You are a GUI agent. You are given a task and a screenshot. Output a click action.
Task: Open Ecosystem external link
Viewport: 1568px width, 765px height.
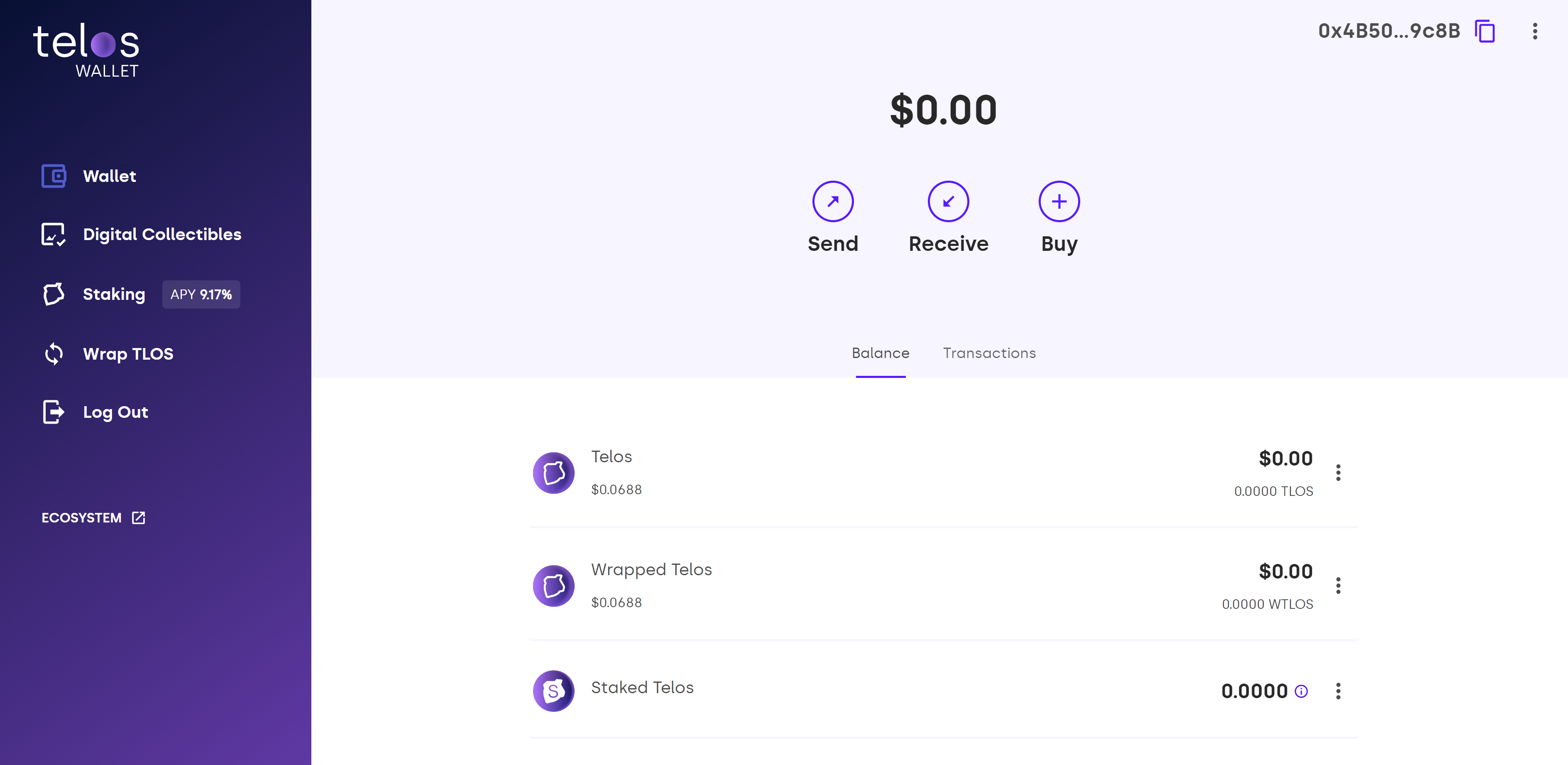pyautogui.click(x=93, y=517)
